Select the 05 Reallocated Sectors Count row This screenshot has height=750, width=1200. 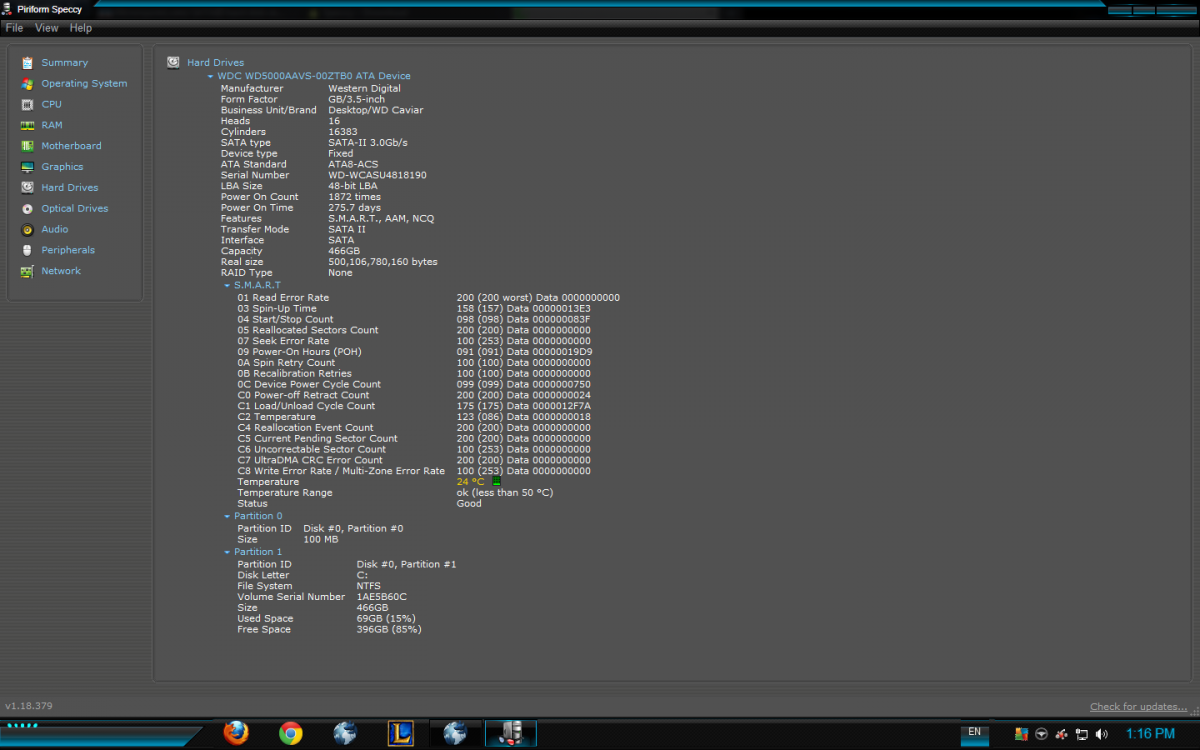pyautogui.click(x=414, y=330)
